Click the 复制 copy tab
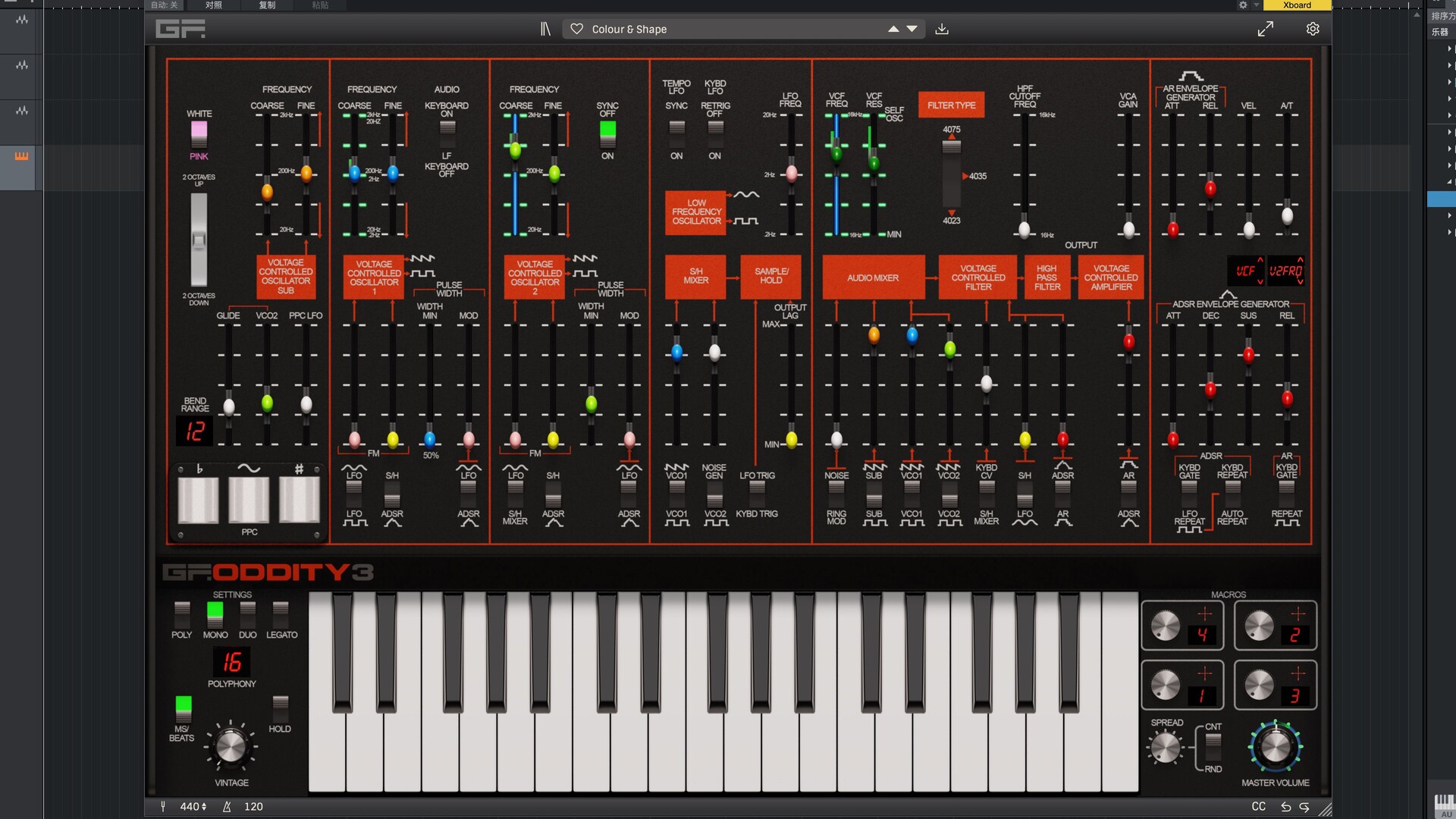The image size is (1456, 819). (x=267, y=5)
